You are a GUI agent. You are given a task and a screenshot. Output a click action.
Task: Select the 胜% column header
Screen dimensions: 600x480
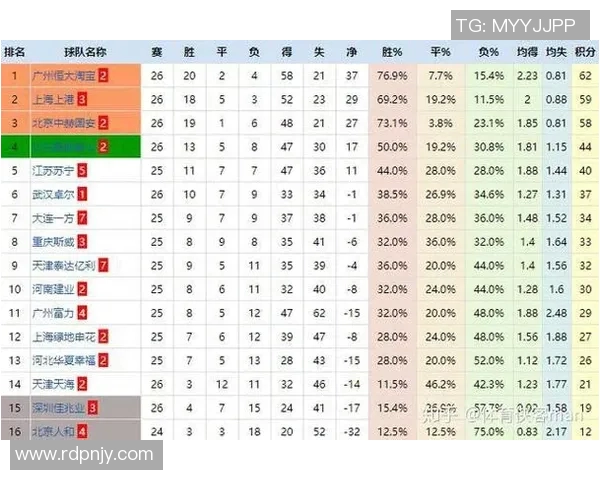[x=392, y=52]
